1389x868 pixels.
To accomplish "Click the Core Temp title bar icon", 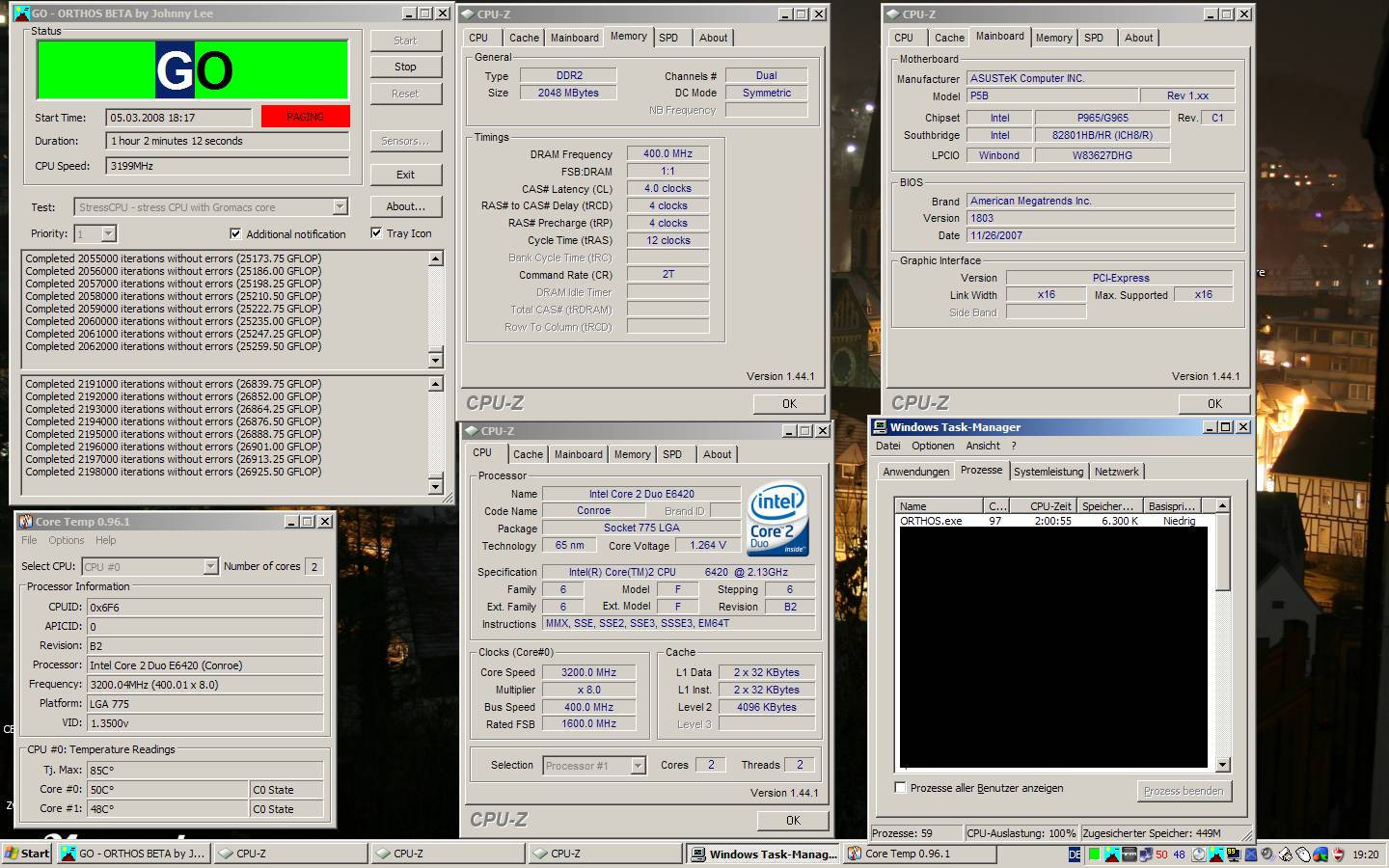I will (25, 521).
